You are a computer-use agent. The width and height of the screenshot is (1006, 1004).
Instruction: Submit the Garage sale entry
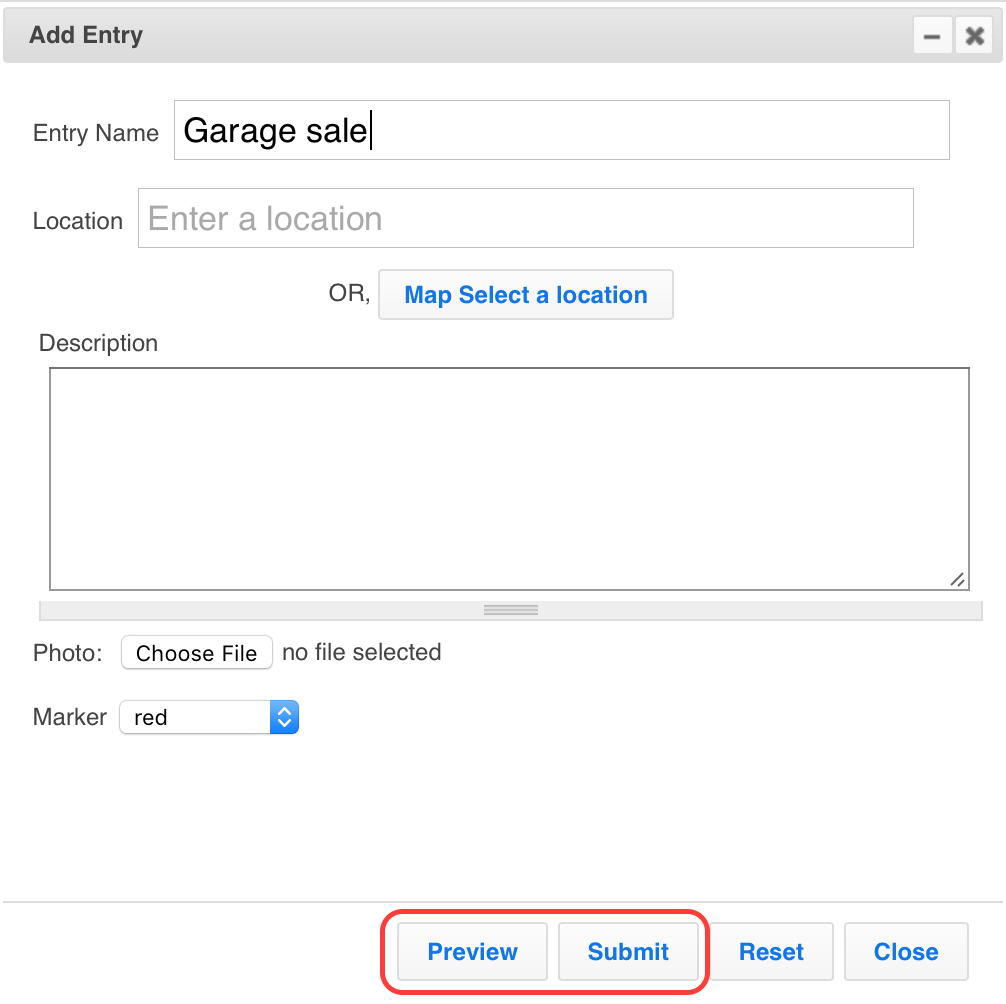tap(628, 951)
